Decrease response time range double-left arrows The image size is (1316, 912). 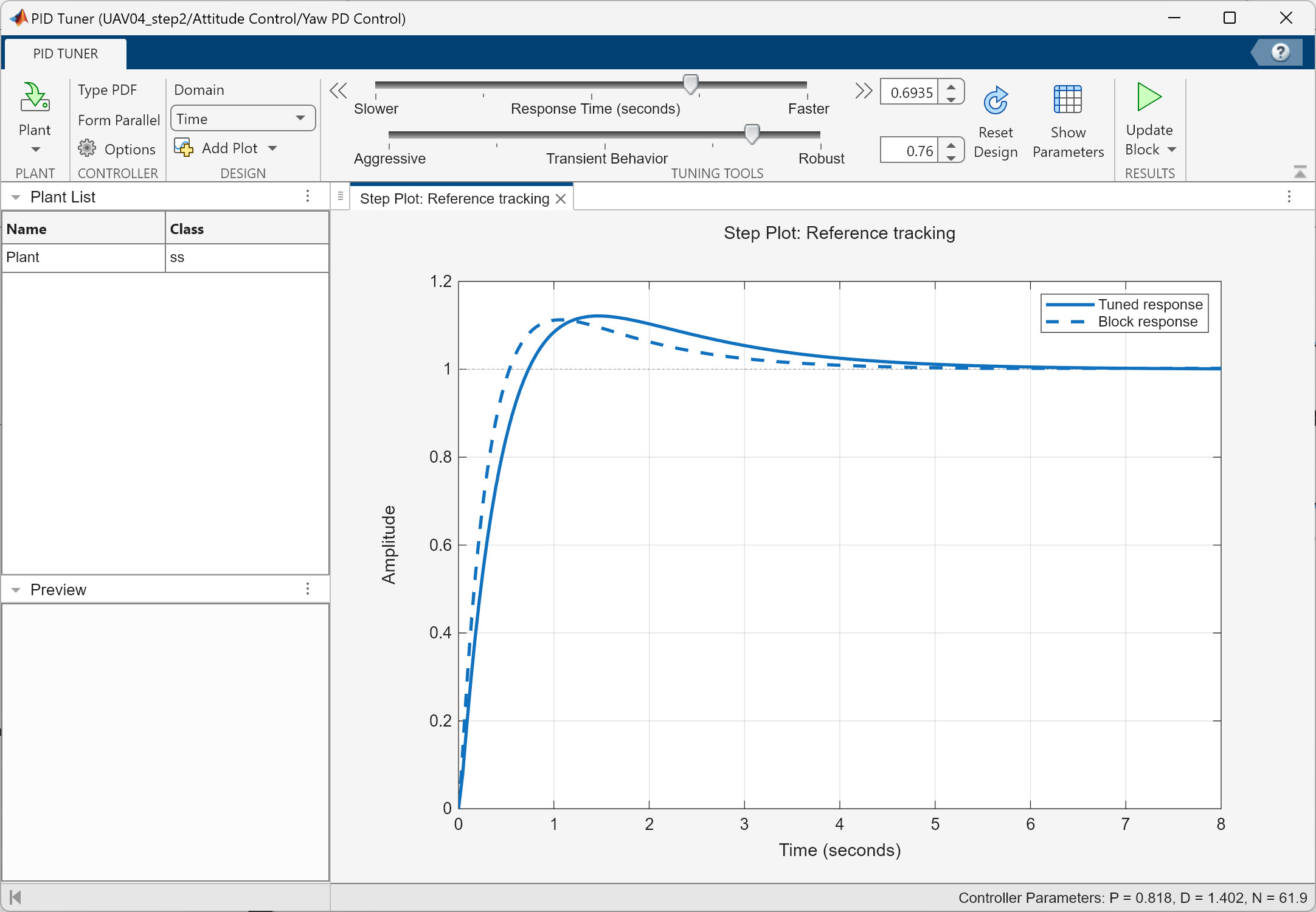click(x=338, y=91)
